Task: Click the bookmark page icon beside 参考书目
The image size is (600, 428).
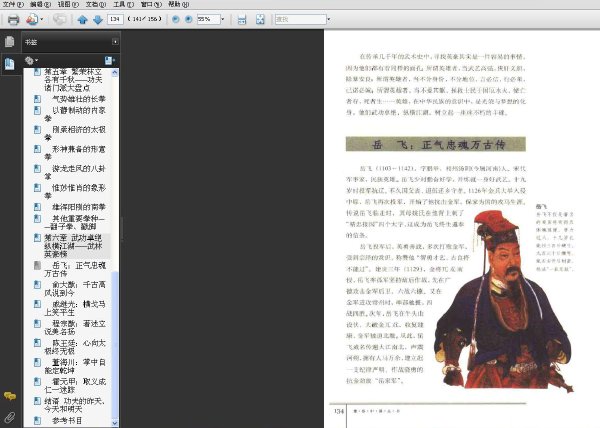Action: click(37, 420)
